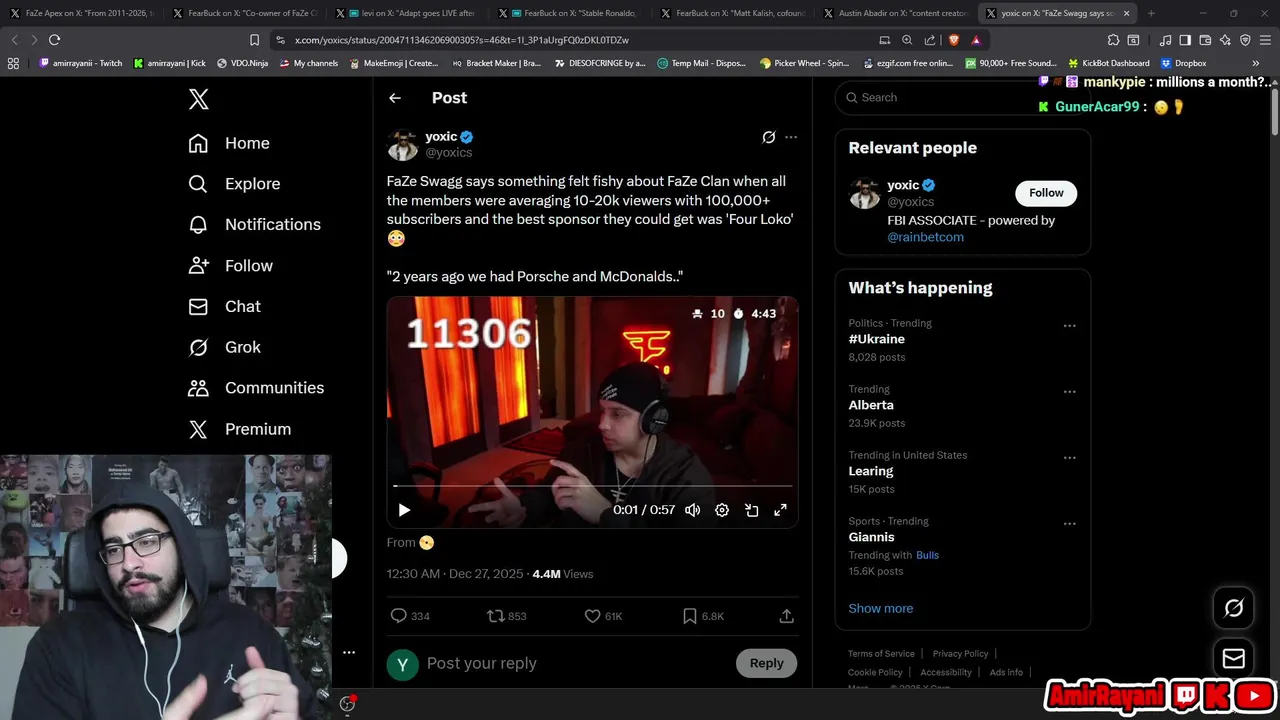Play the FaZe Swagg video
Image resolution: width=1280 pixels, height=720 pixels.
(404, 510)
